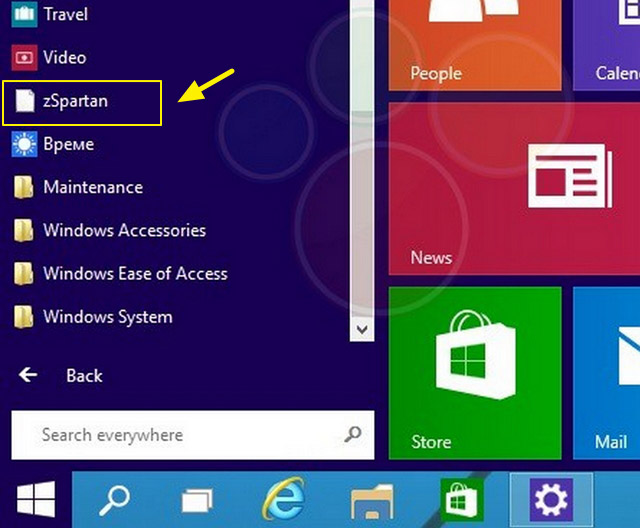Open Task View from the taskbar

pos(198,497)
